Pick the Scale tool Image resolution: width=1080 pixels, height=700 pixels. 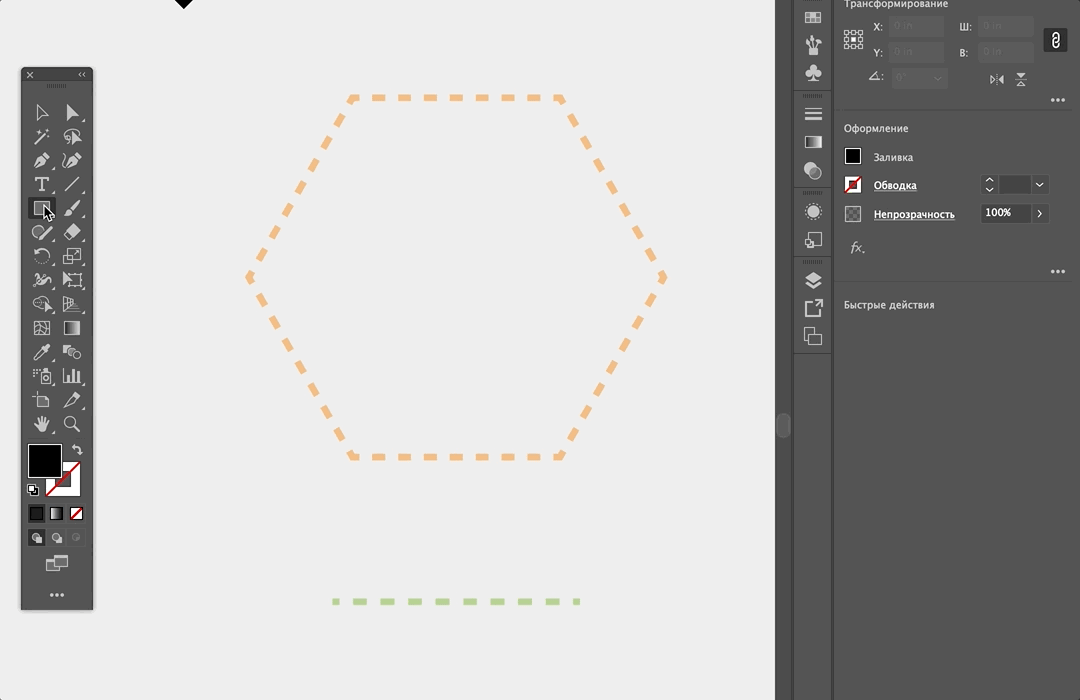[72, 256]
